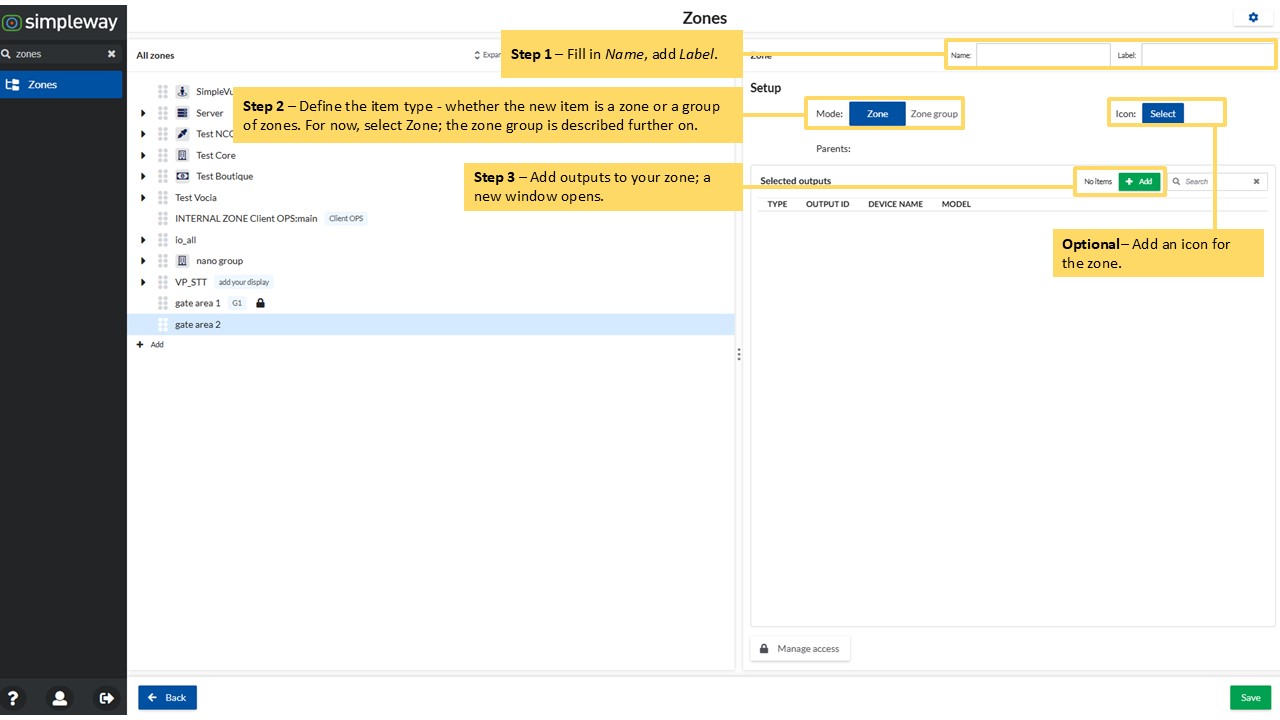Go Back using the blue button
Viewport: 1280px width, 720px height.
pos(167,697)
